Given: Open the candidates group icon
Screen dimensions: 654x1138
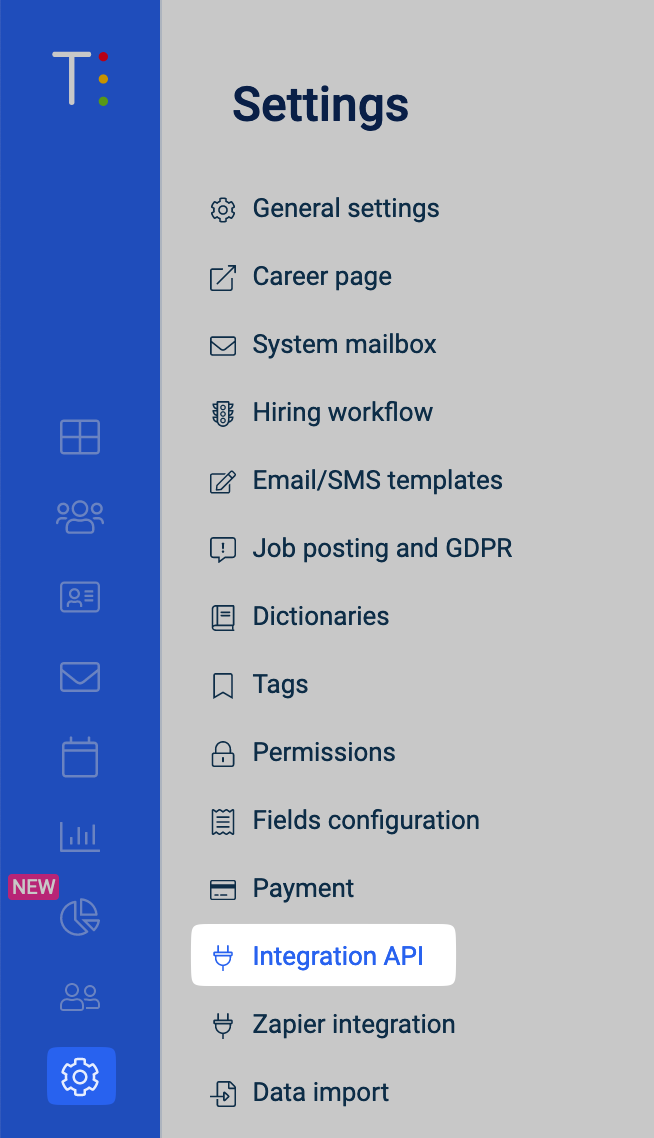Looking at the screenshot, I should click(80, 517).
